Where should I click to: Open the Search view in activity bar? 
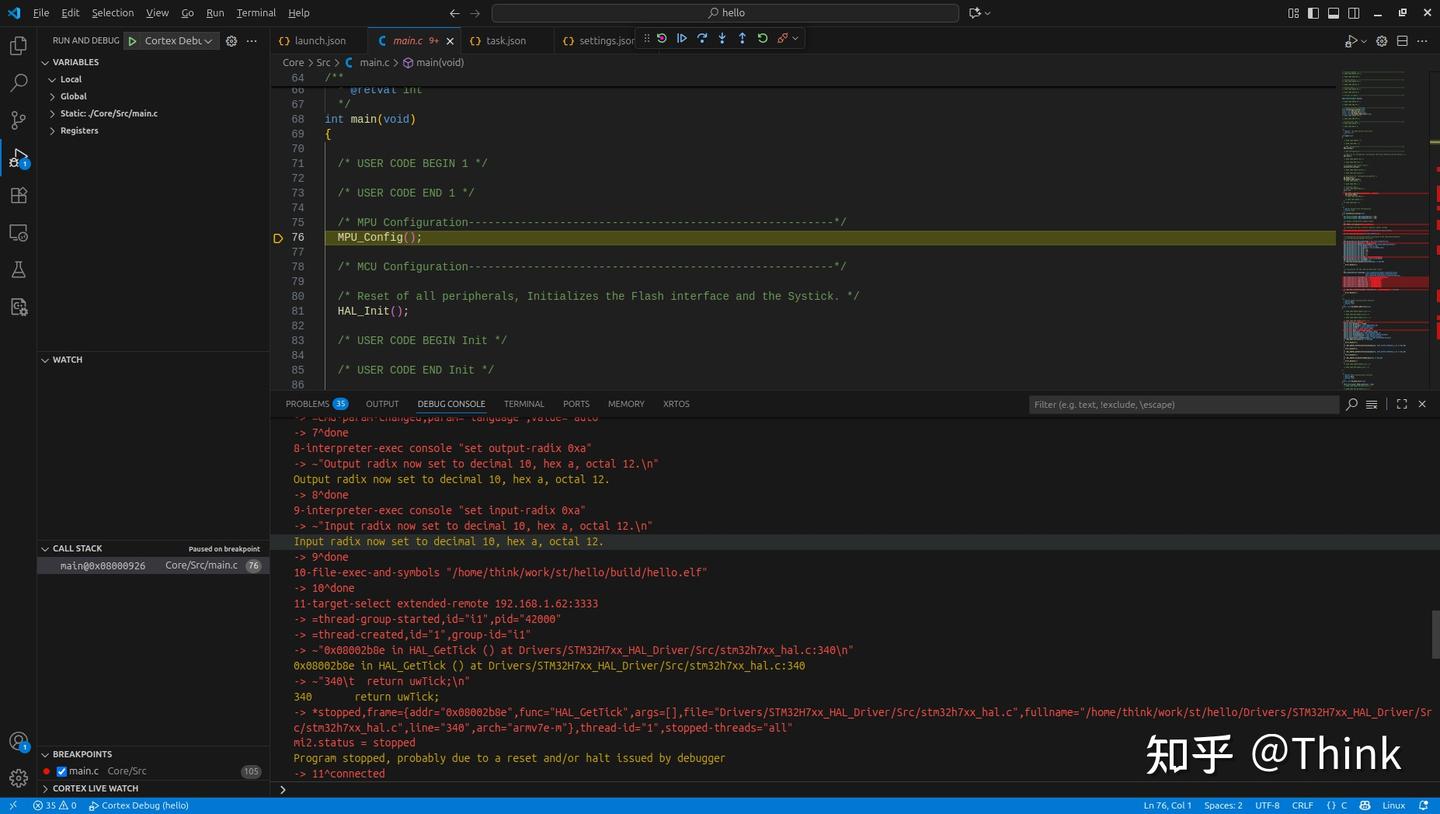pos(18,83)
